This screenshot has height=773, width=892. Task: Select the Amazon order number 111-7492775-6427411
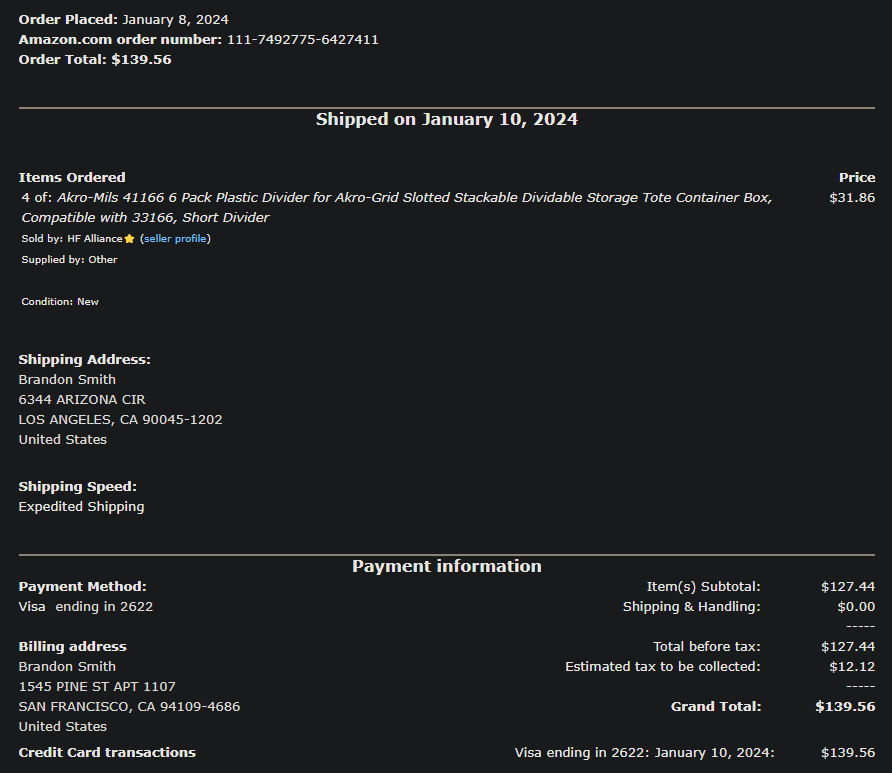303,40
